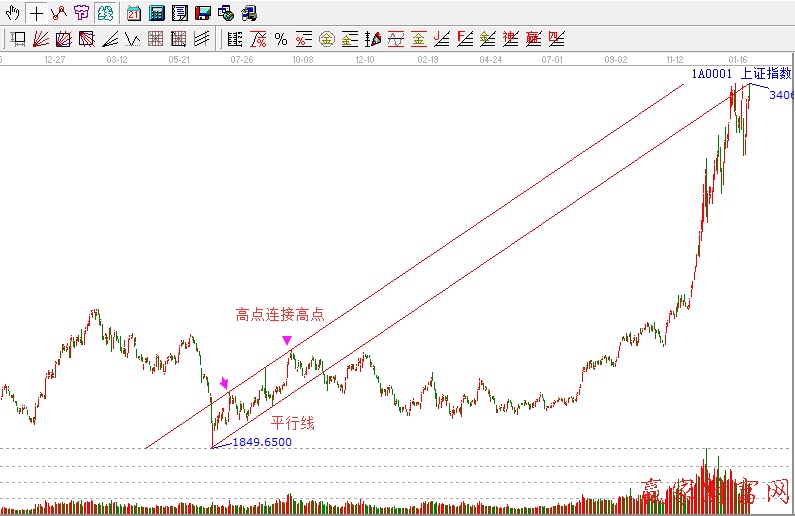795x516 pixels.
Task: Click the floppy disk save icon
Action: (203, 13)
